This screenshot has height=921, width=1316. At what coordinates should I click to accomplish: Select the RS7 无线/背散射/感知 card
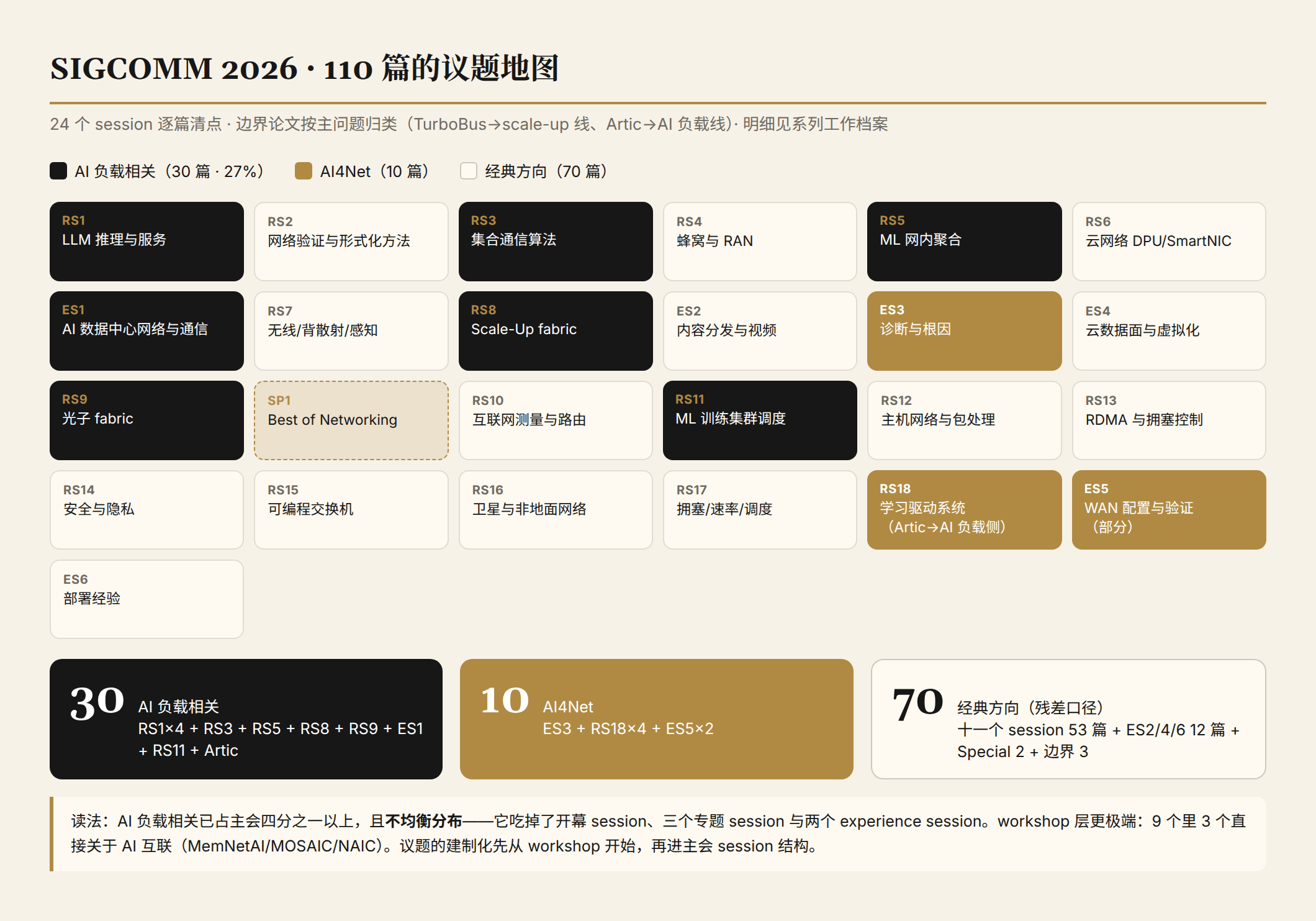tap(351, 331)
